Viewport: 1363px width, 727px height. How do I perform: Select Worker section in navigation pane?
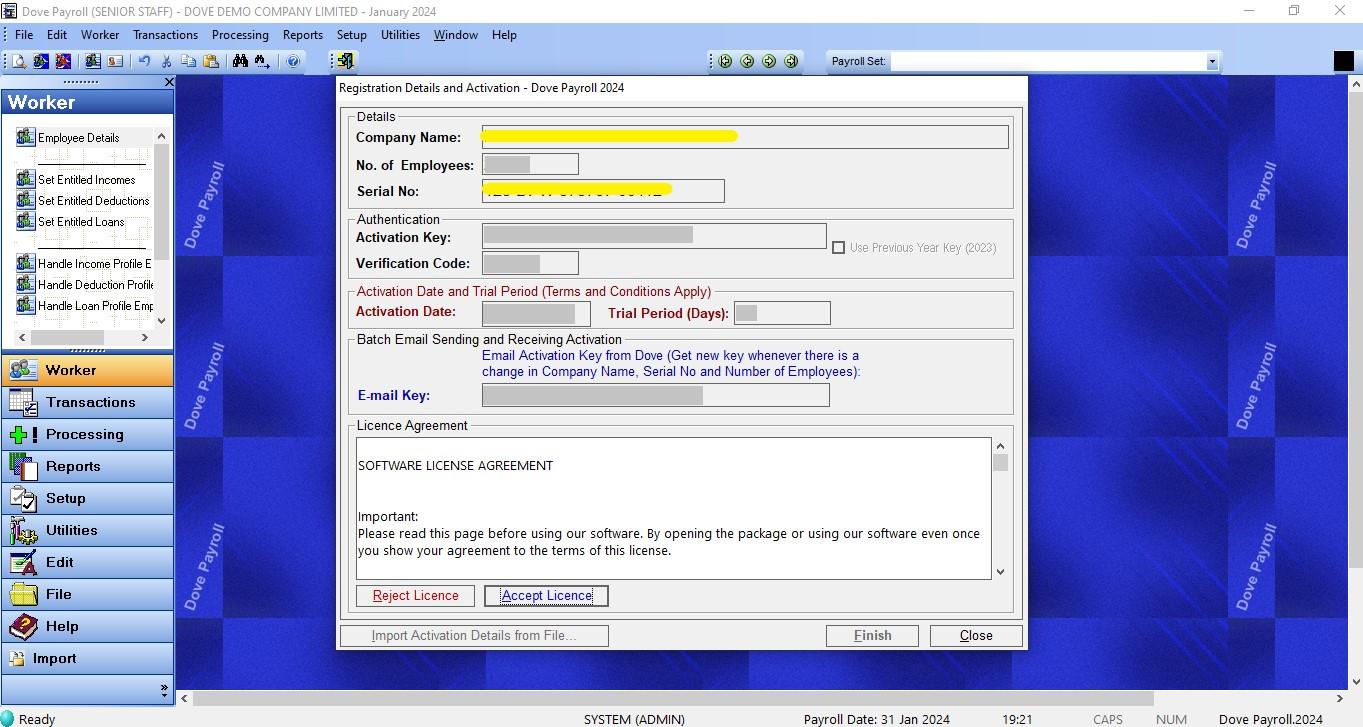tap(87, 370)
